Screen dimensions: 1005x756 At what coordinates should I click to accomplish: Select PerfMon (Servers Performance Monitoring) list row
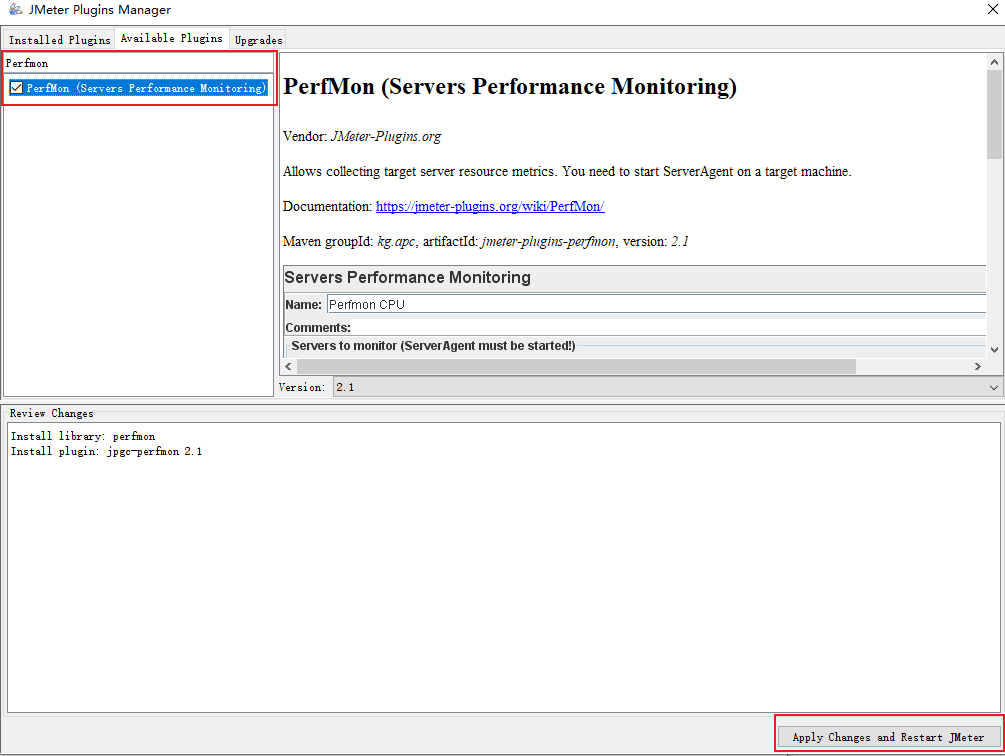click(138, 88)
